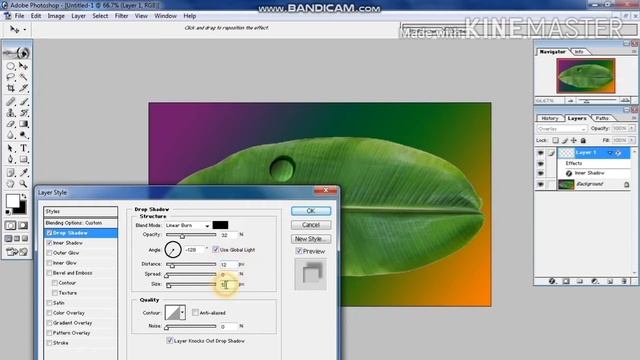Select the Pen tool
Image resolution: width=640 pixels, height=360 pixels.
tap(11, 159)
